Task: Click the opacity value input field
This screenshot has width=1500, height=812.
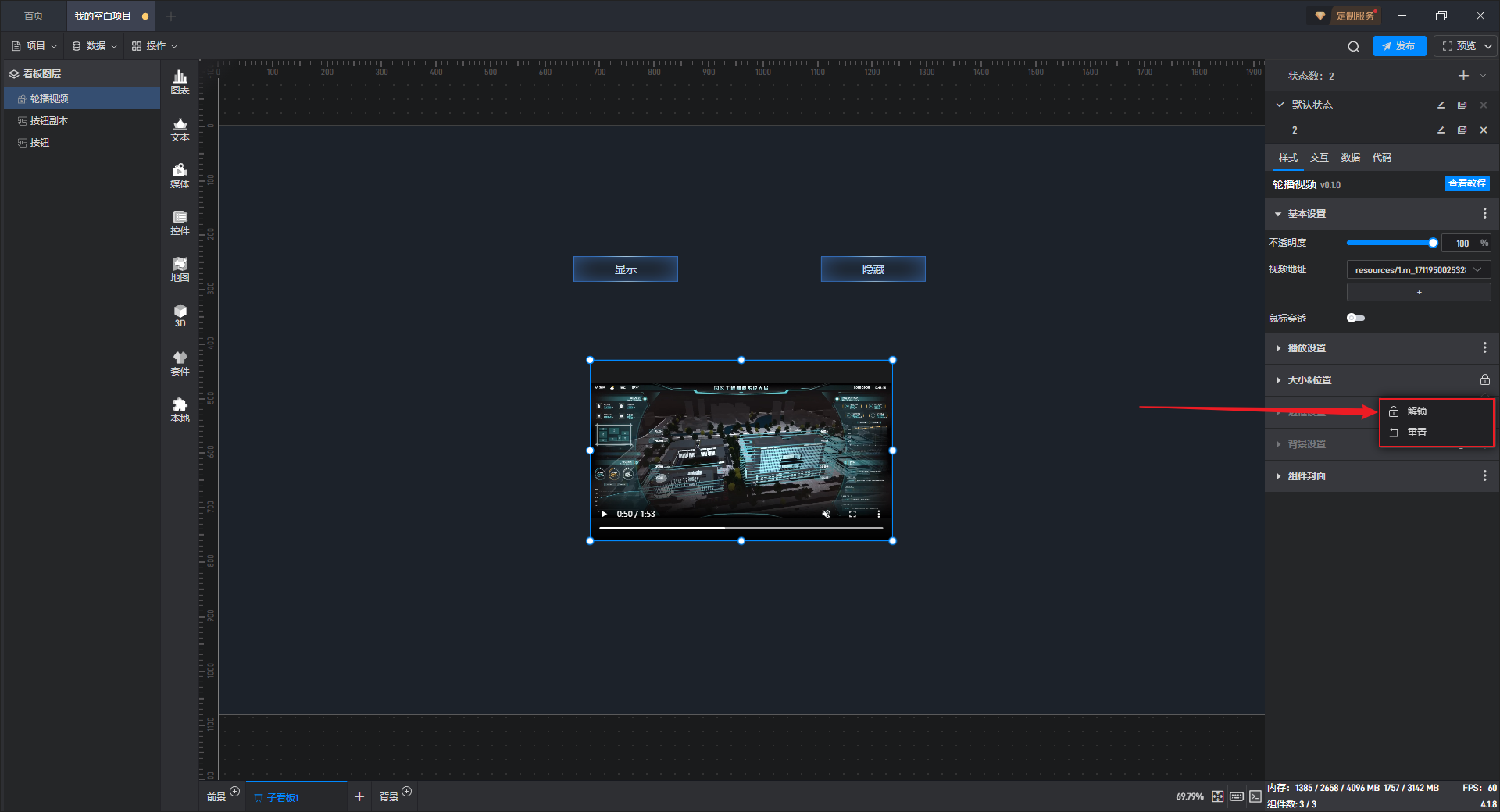Action: (1461, 243)
